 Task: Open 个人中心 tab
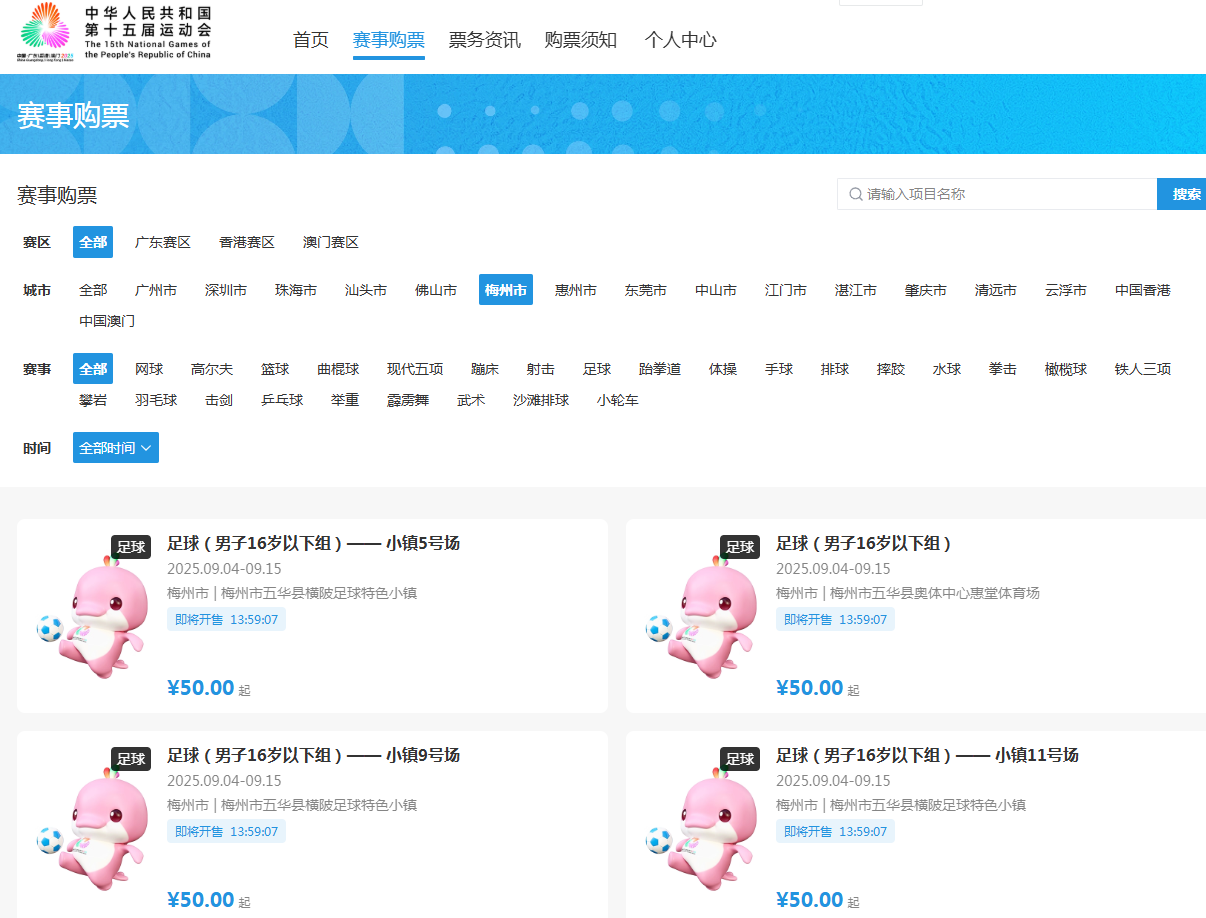(681, 40)
